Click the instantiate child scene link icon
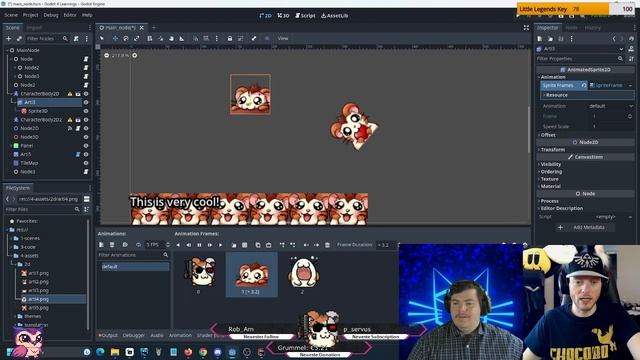The image size is (640, 360). 19,38
